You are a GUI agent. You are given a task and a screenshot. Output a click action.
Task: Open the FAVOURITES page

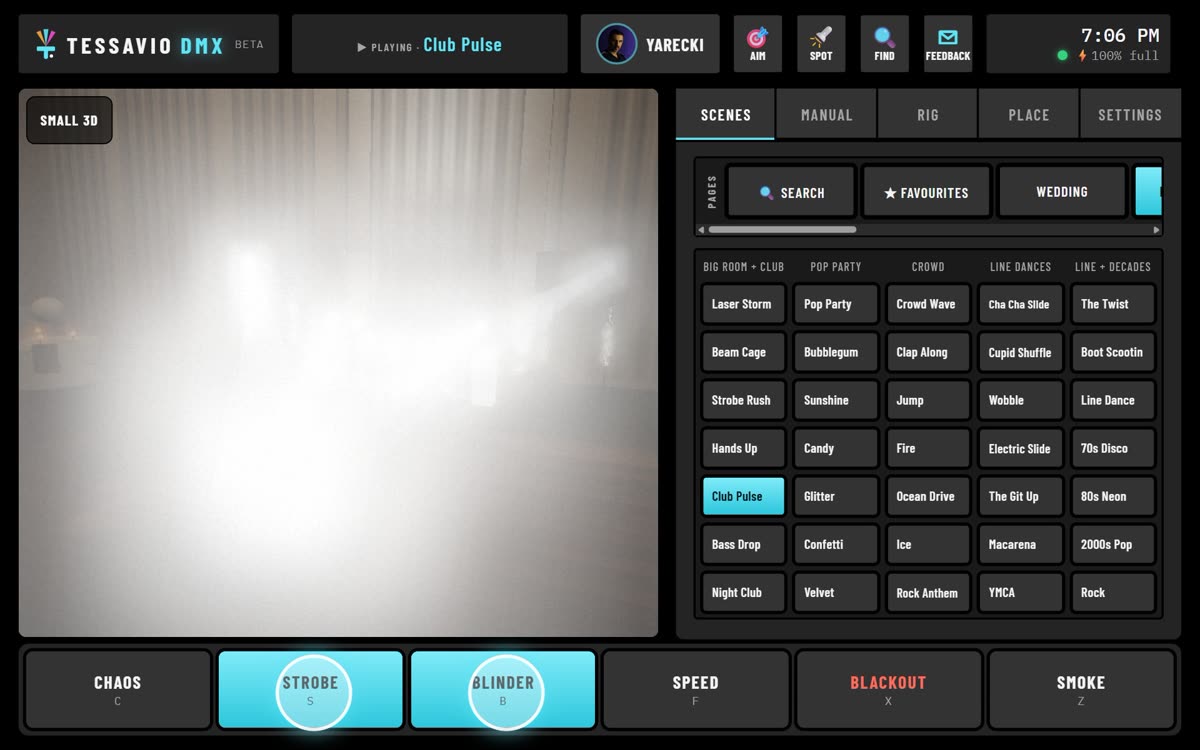pyautogui.click(x=926, y=192)
